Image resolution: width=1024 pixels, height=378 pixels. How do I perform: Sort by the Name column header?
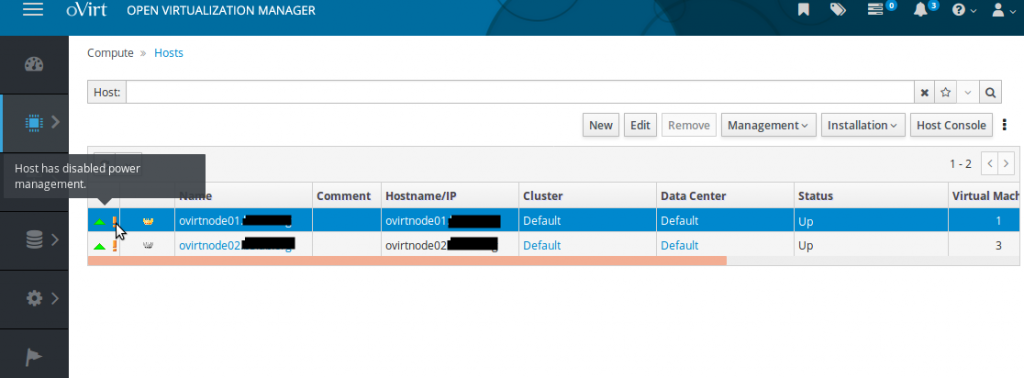tap(244, 196)
